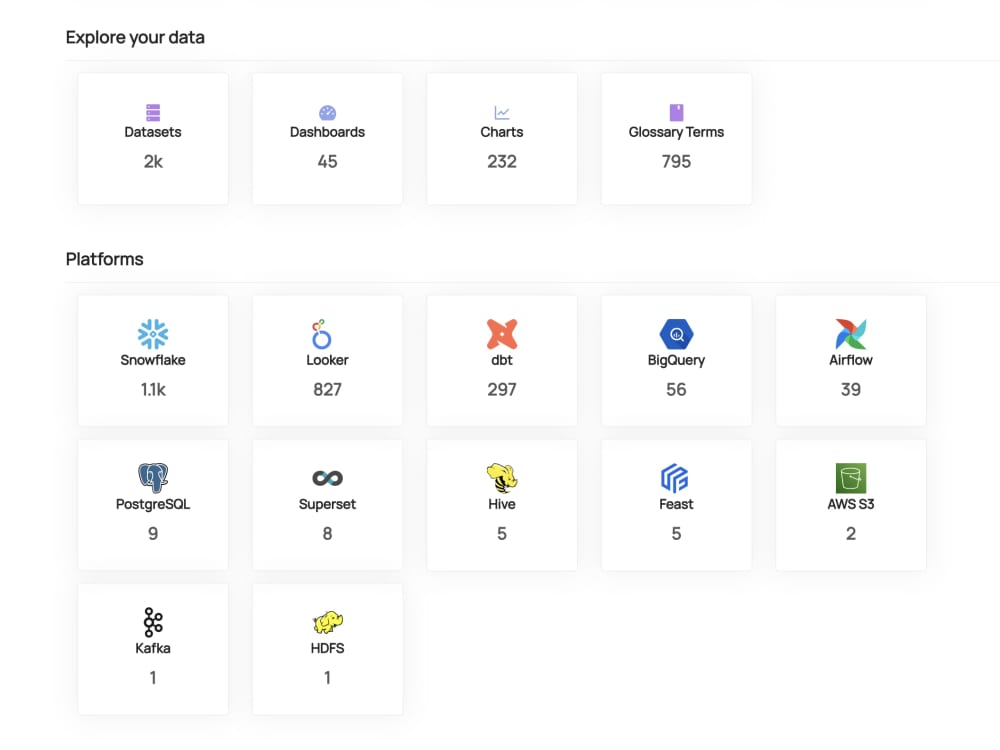The height and width of the screenshot is (750, 1000).
Task: Click the AWS S3 bucket icon
Action: click(850, 479)
